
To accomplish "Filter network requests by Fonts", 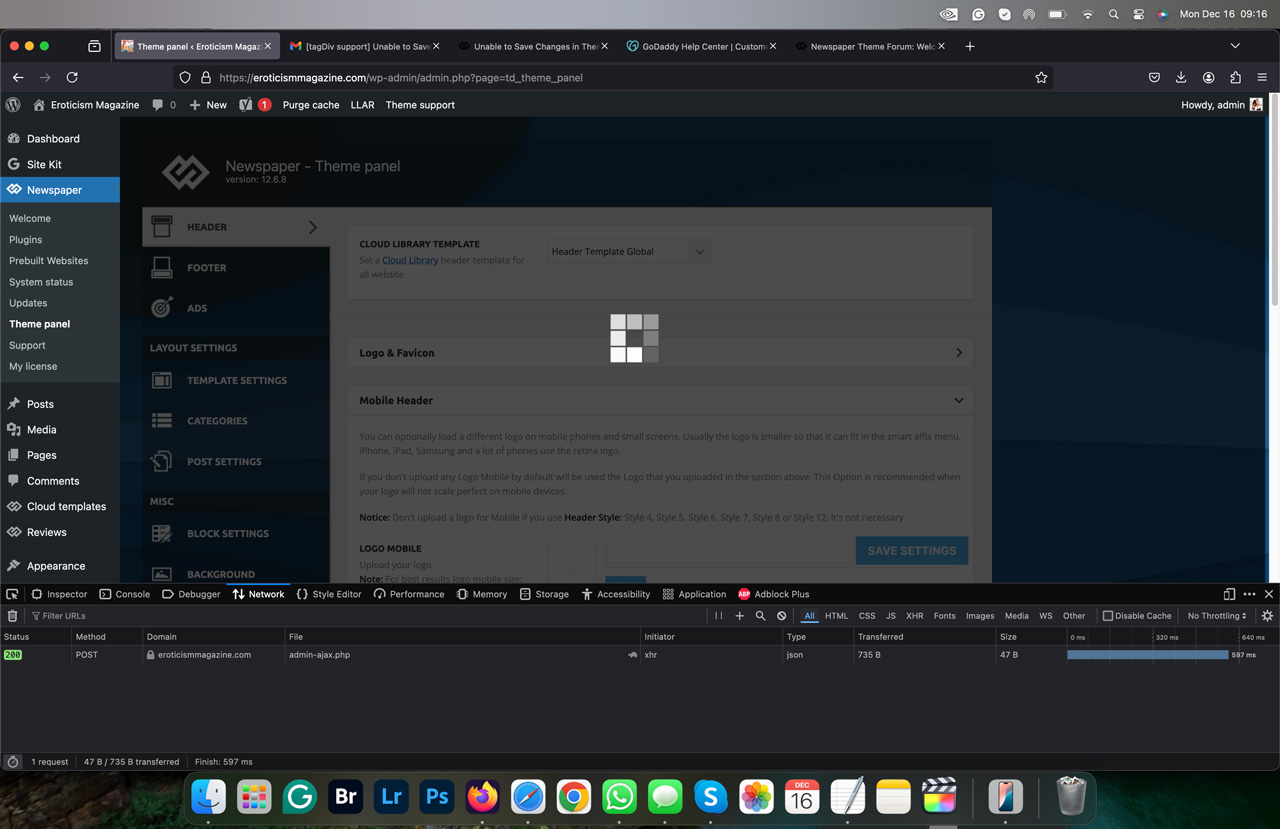I will (x=944, y=616).
